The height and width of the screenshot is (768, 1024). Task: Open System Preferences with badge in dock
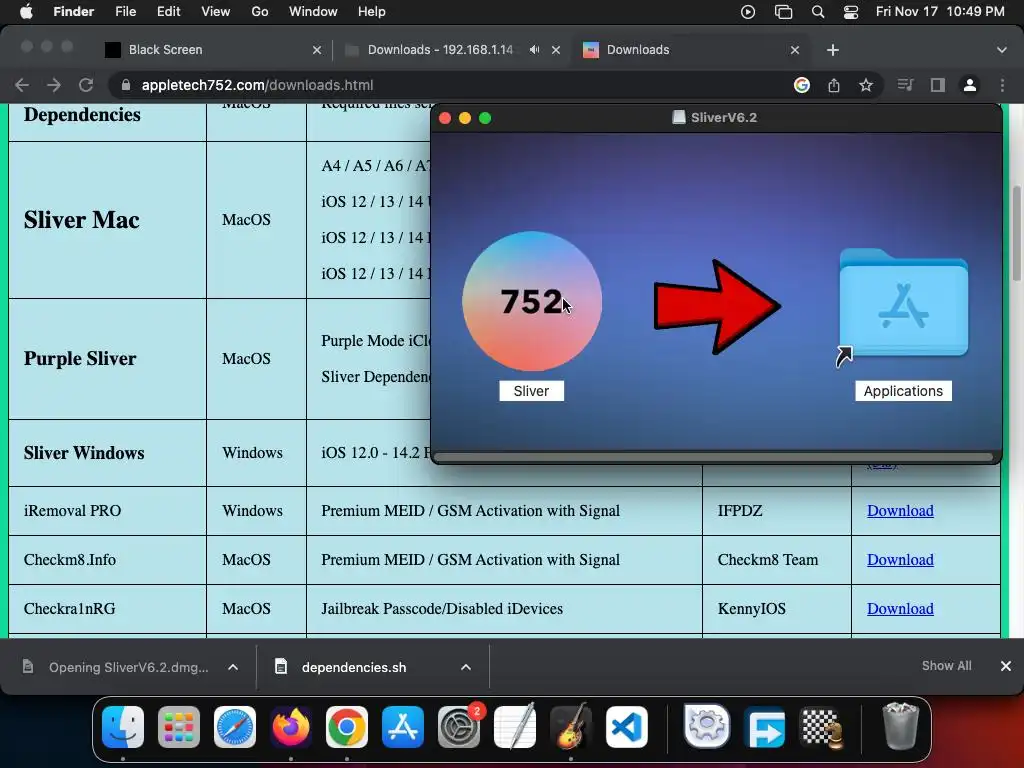(x=459, y=727)
